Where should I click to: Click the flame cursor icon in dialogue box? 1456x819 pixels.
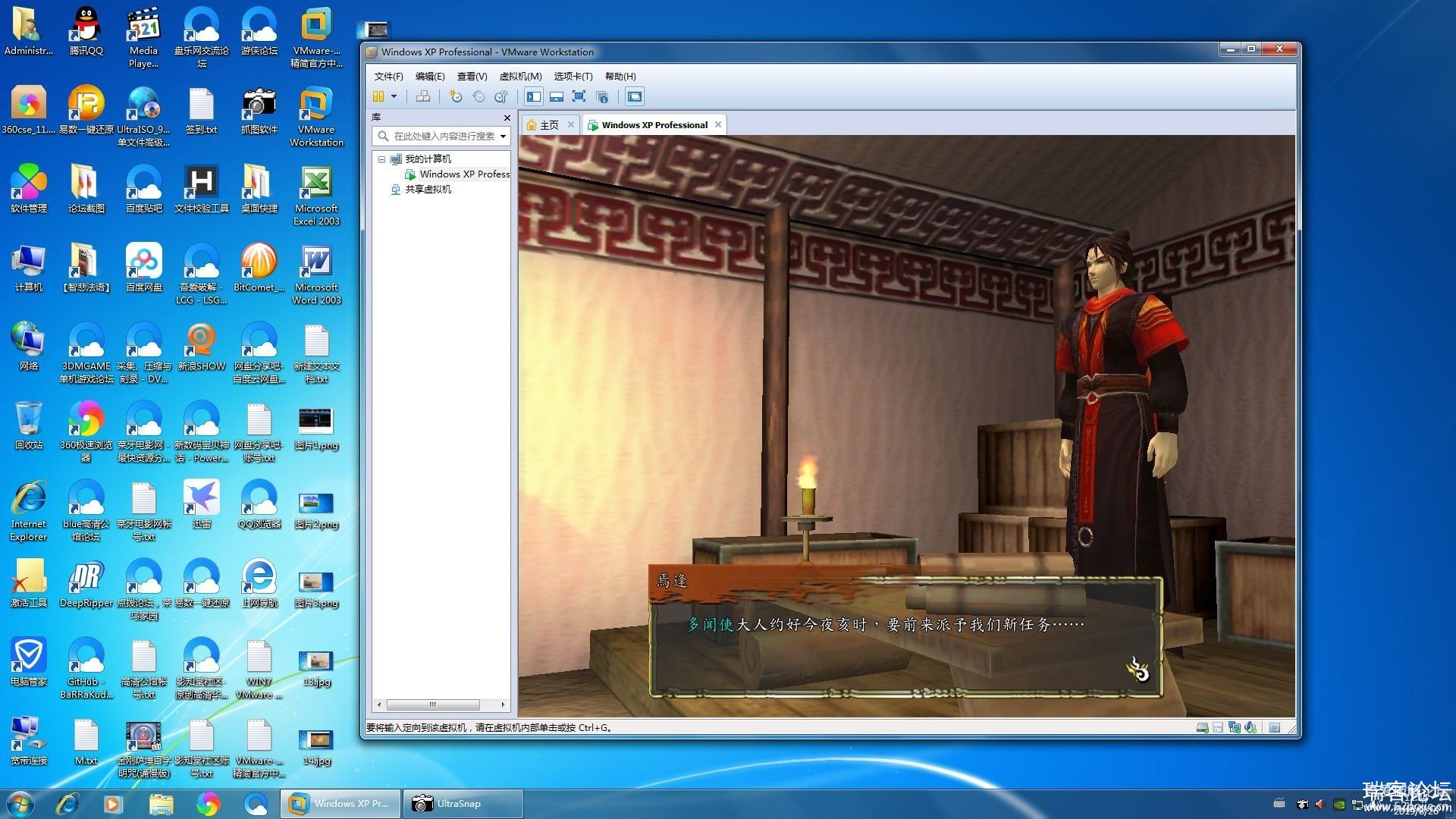[1137, 669]
